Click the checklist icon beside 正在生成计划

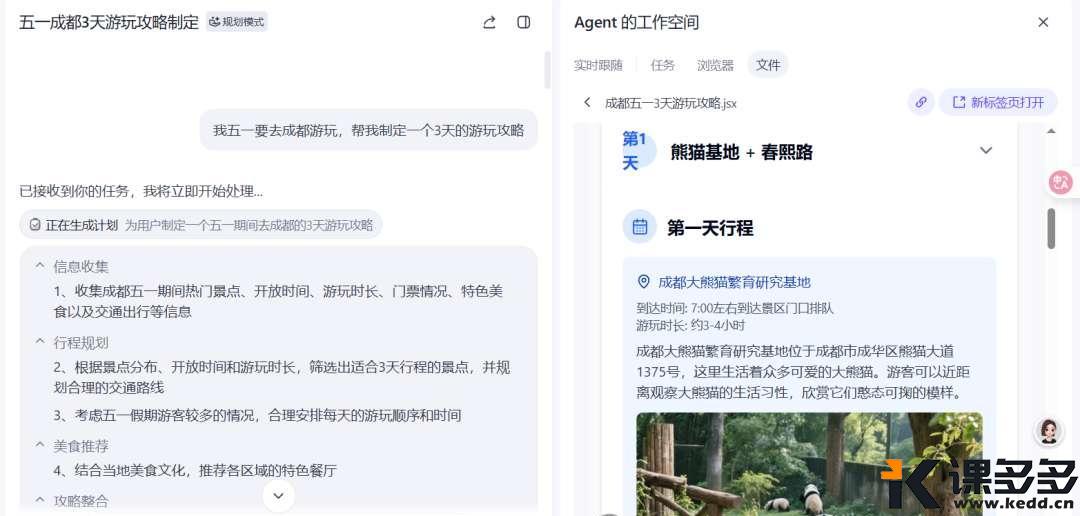(x=35, y=225)
